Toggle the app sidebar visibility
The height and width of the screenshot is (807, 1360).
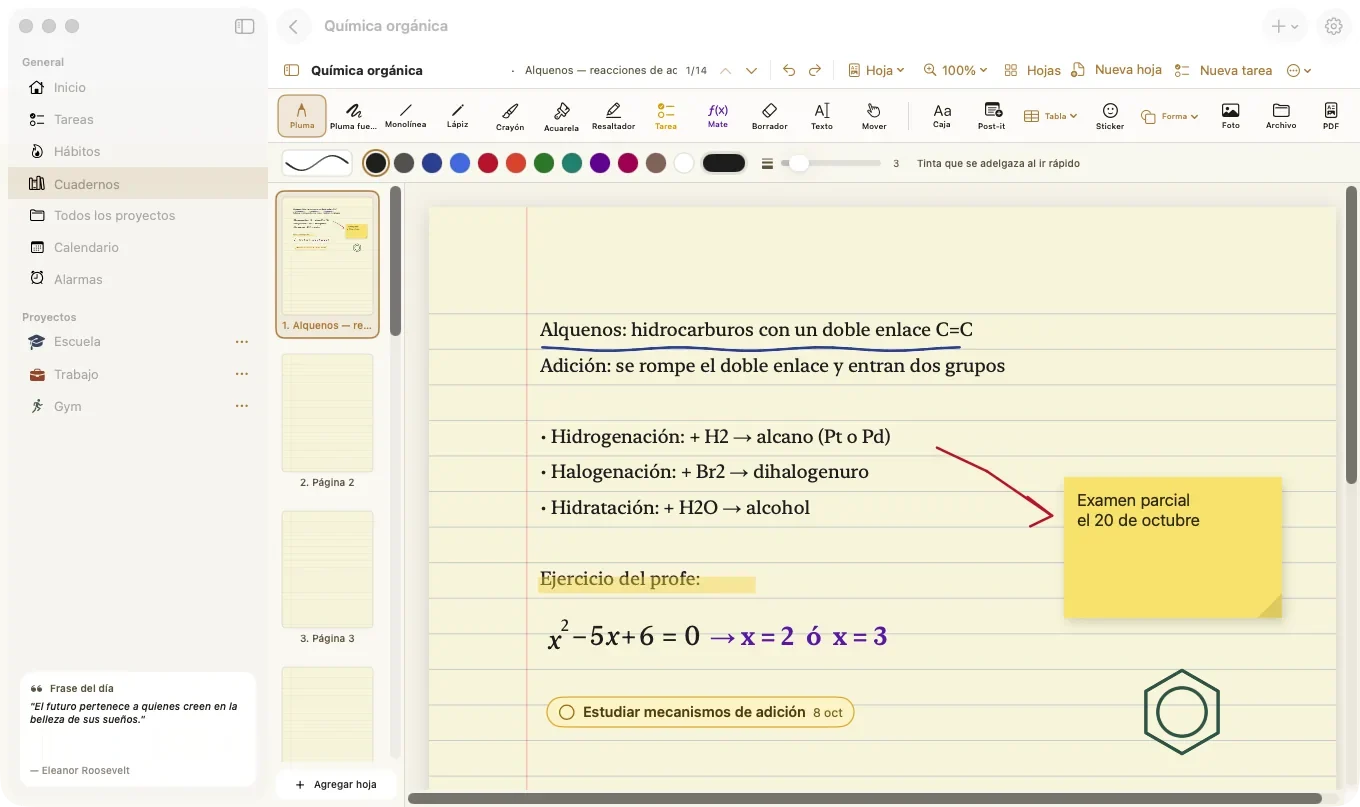245,27
